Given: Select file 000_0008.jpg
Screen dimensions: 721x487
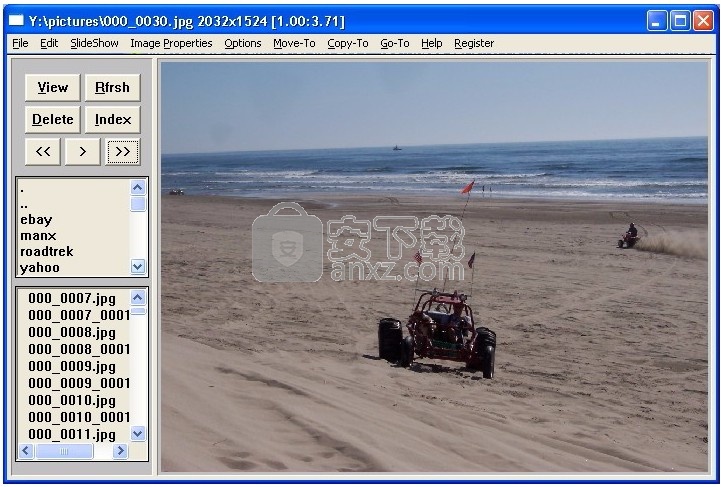Looking at the screenshot, I should (x=72, y=332).
